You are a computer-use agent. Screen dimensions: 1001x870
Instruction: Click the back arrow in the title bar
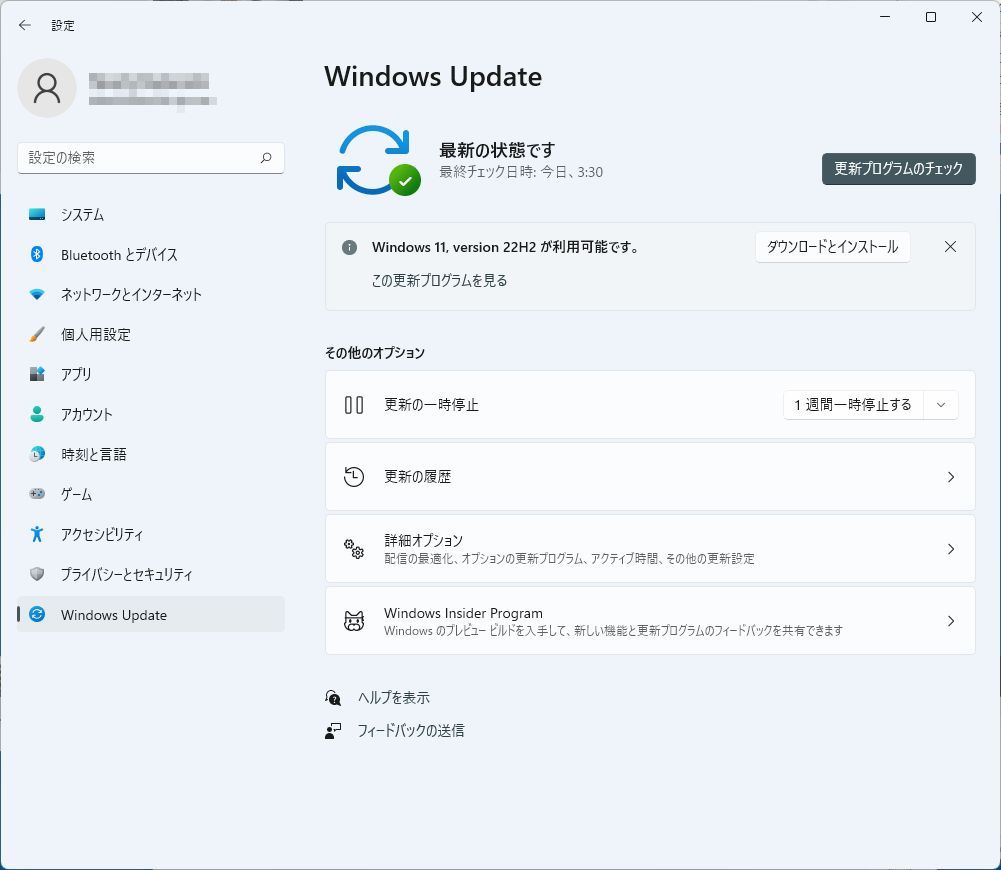tap(25, 25)
